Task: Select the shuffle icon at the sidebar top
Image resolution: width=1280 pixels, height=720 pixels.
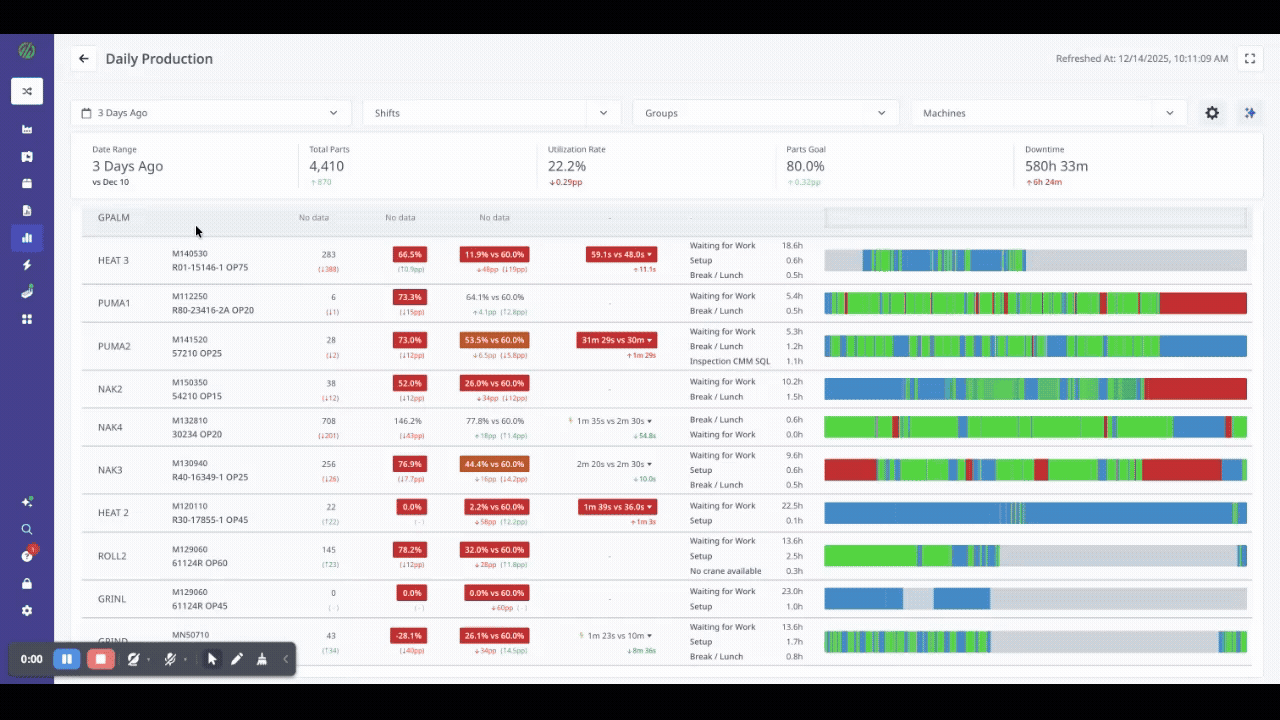Action: pyautogui.click(x=27, y=90)
